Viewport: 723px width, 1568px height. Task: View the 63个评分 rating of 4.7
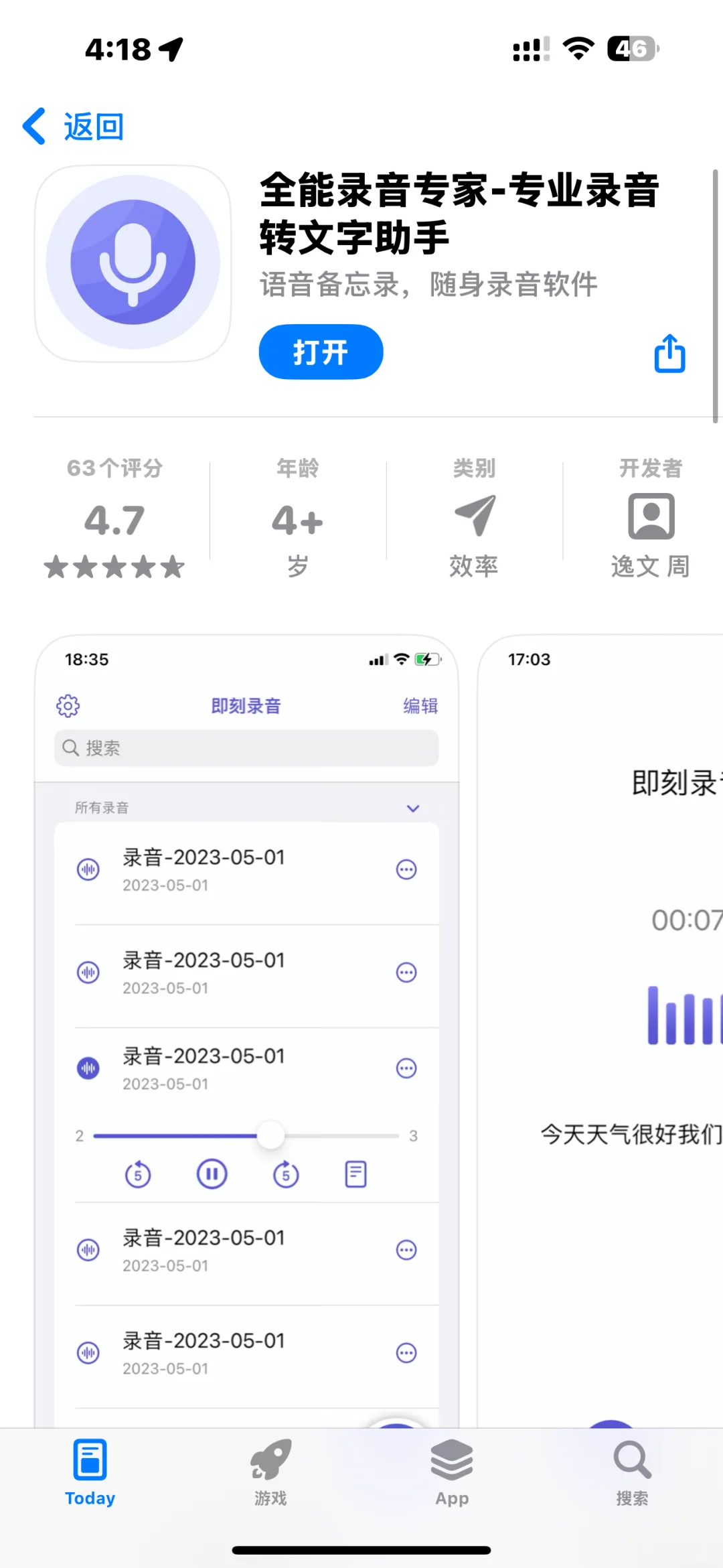coord(114,520)
